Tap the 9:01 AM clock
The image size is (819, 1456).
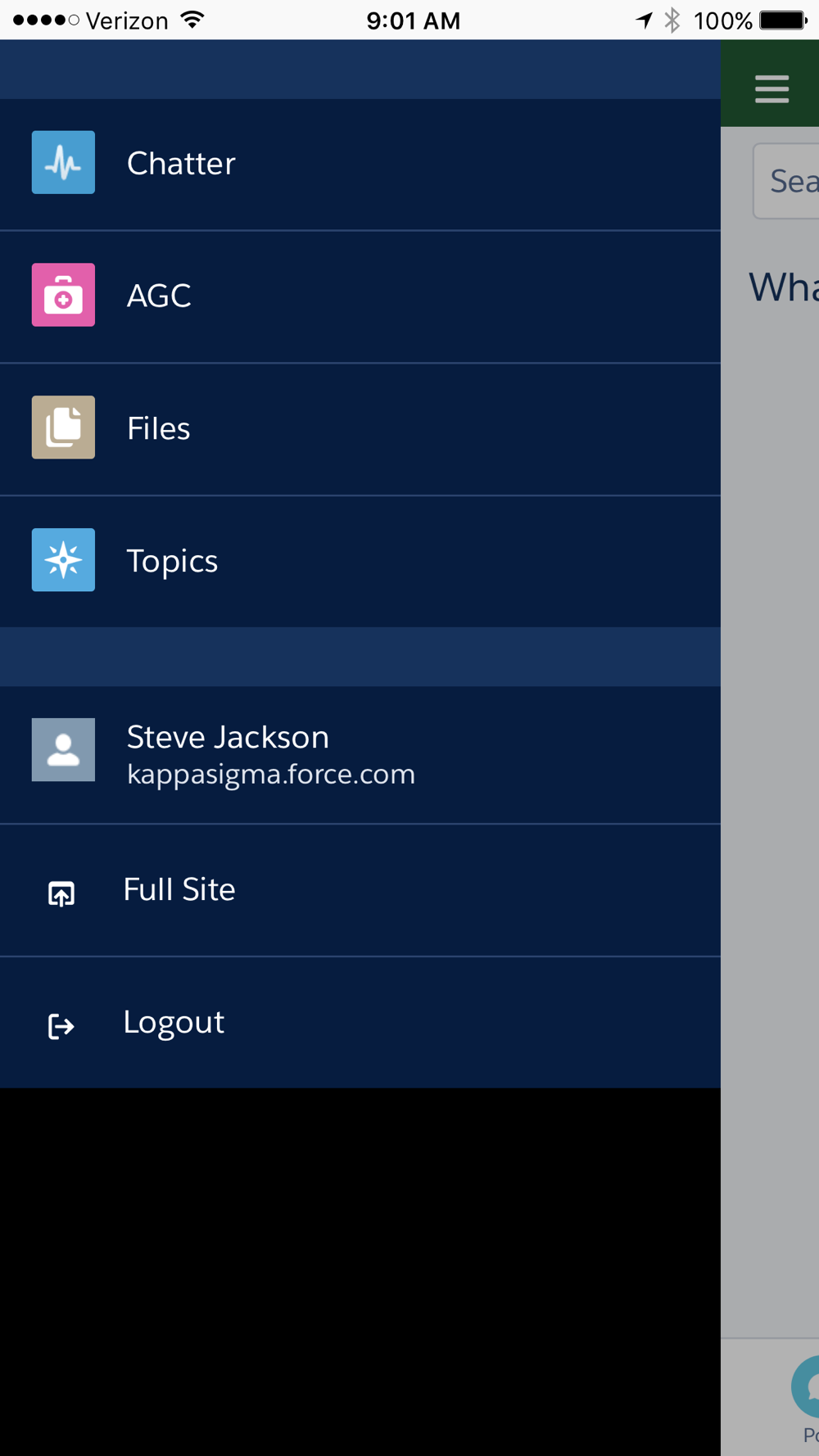tap(413, 20)
